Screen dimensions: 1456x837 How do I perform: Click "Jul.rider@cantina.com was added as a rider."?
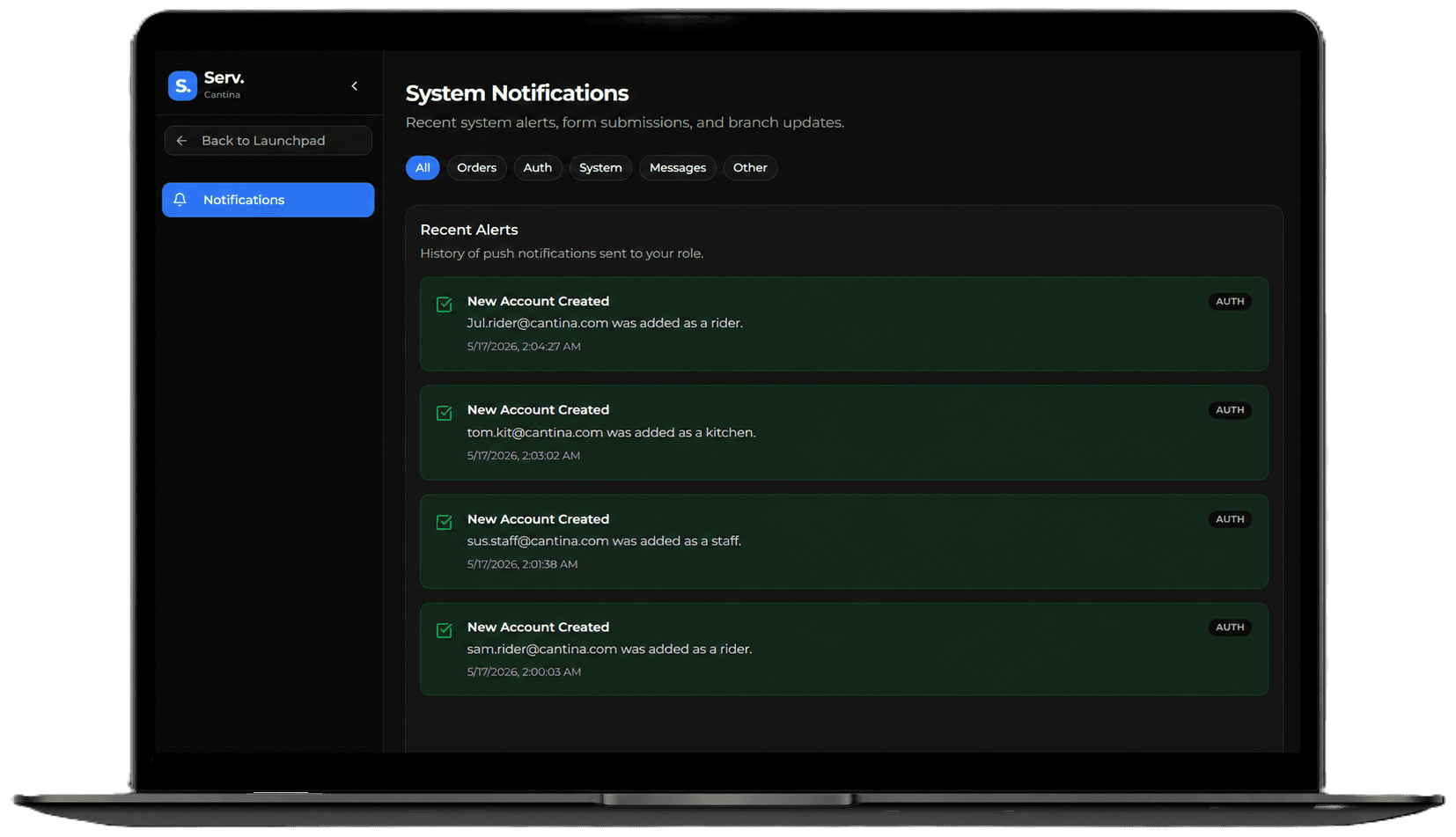click(x=605, y=323)
